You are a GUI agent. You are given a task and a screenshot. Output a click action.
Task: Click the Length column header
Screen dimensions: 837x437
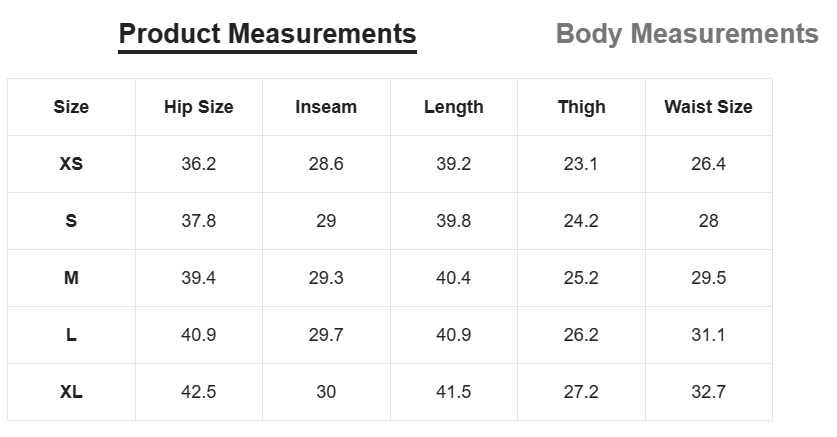[x=454, y=107]
